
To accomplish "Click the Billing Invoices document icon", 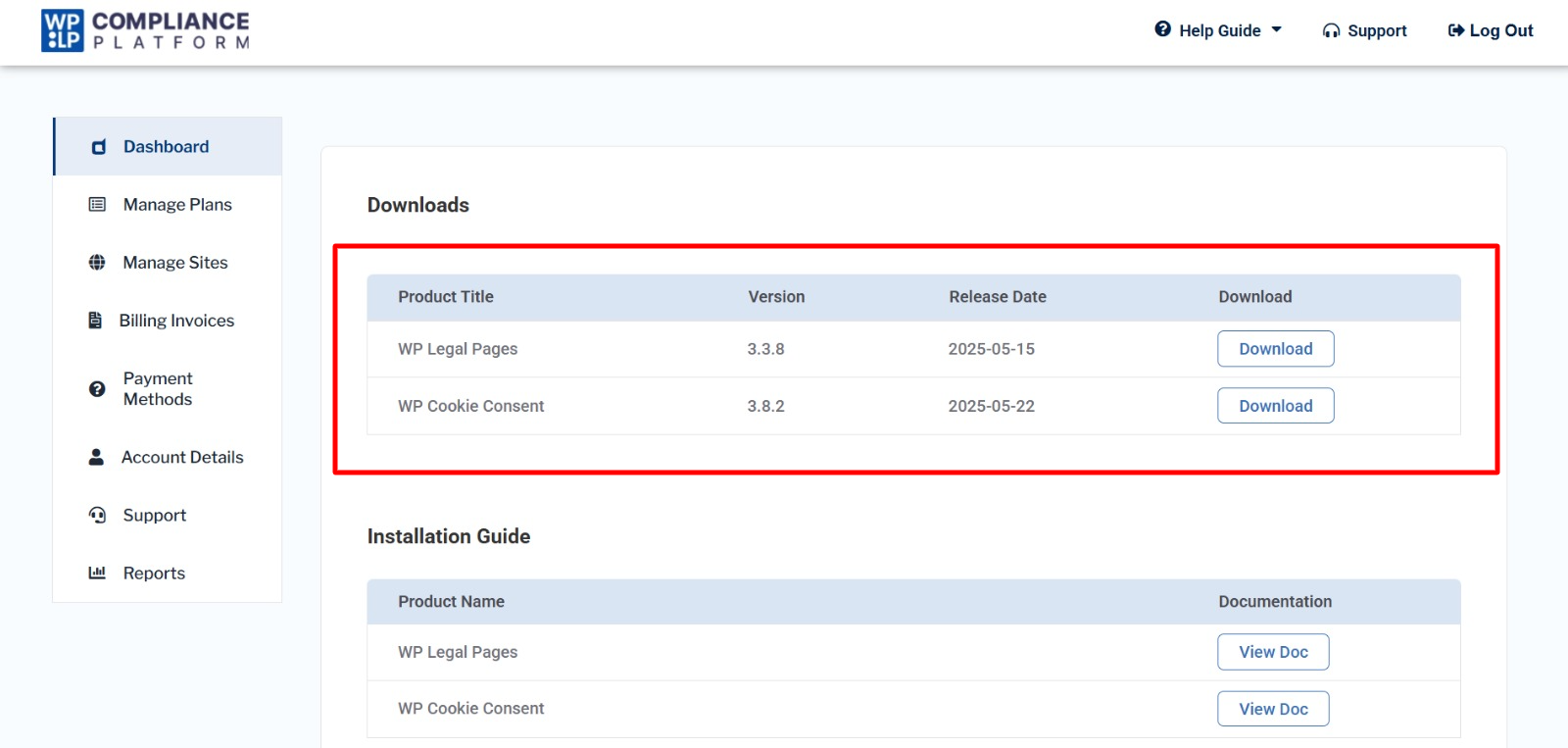I will point(95,320).
